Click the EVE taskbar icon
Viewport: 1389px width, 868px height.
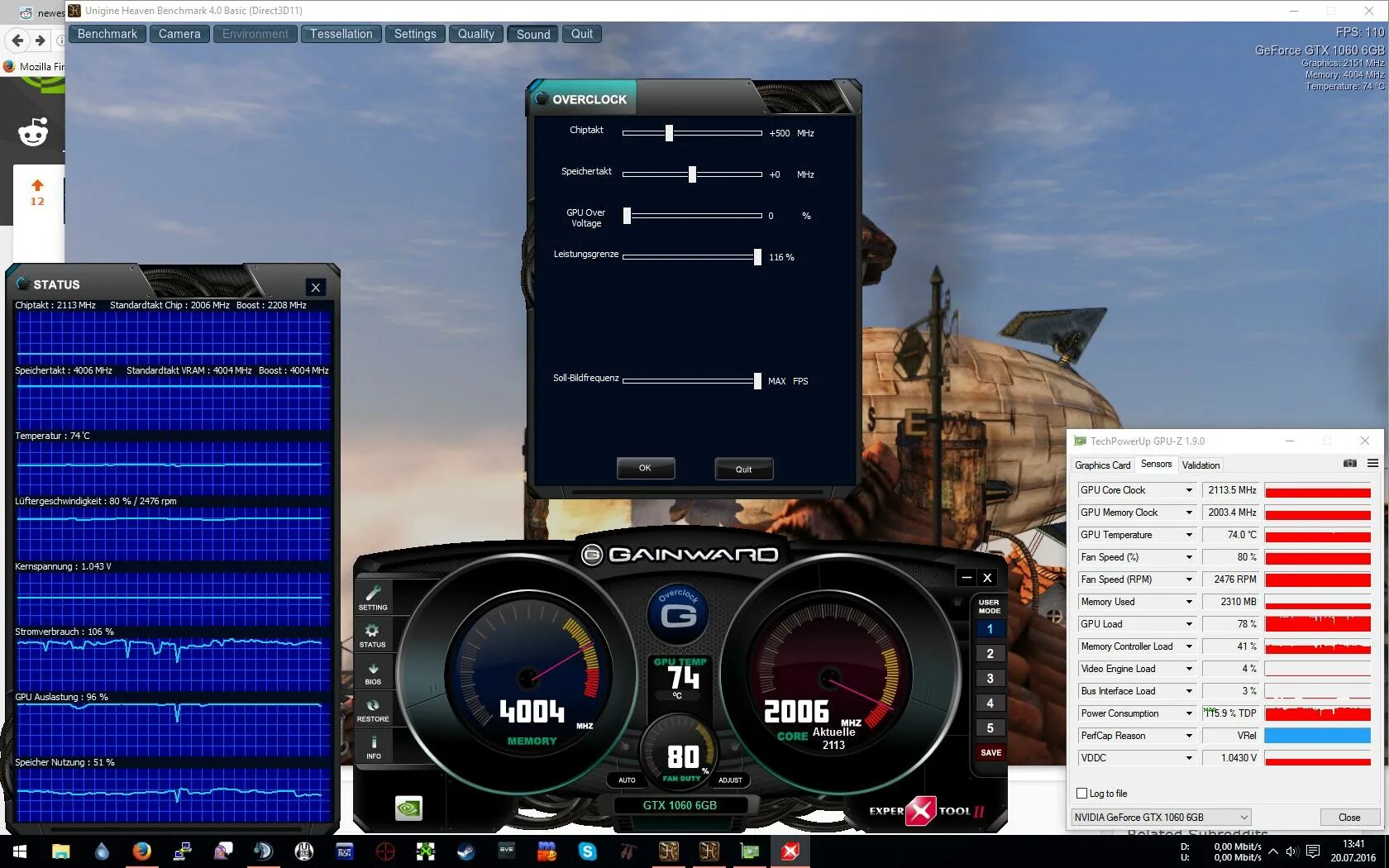click(507, 851)
